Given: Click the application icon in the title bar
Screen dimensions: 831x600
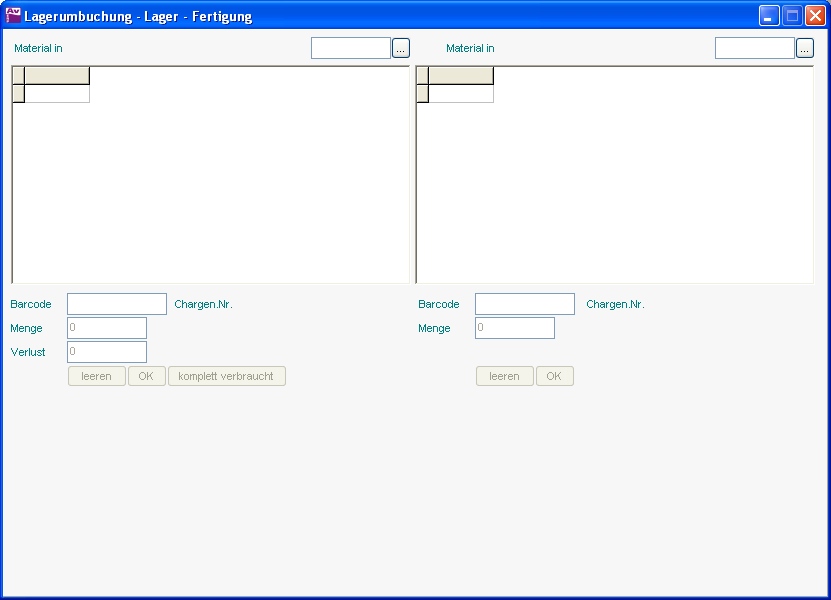Looking at the screenshot, I should click(13, 16).
